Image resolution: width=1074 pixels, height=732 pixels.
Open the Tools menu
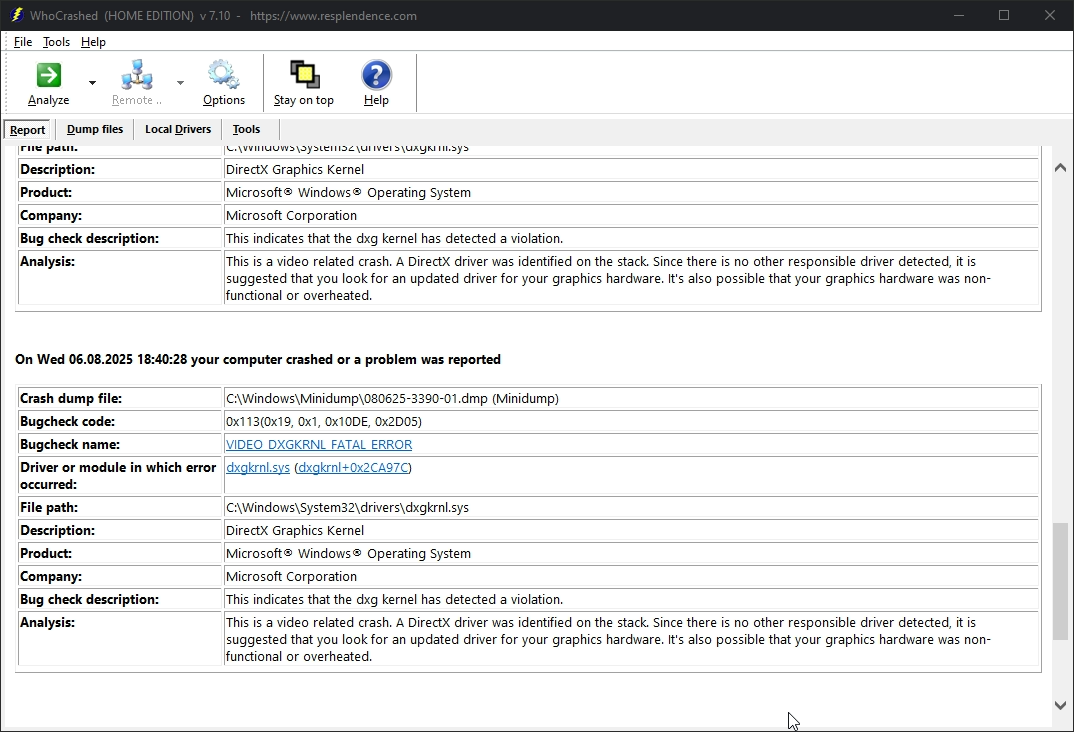(x=56, y=42)
